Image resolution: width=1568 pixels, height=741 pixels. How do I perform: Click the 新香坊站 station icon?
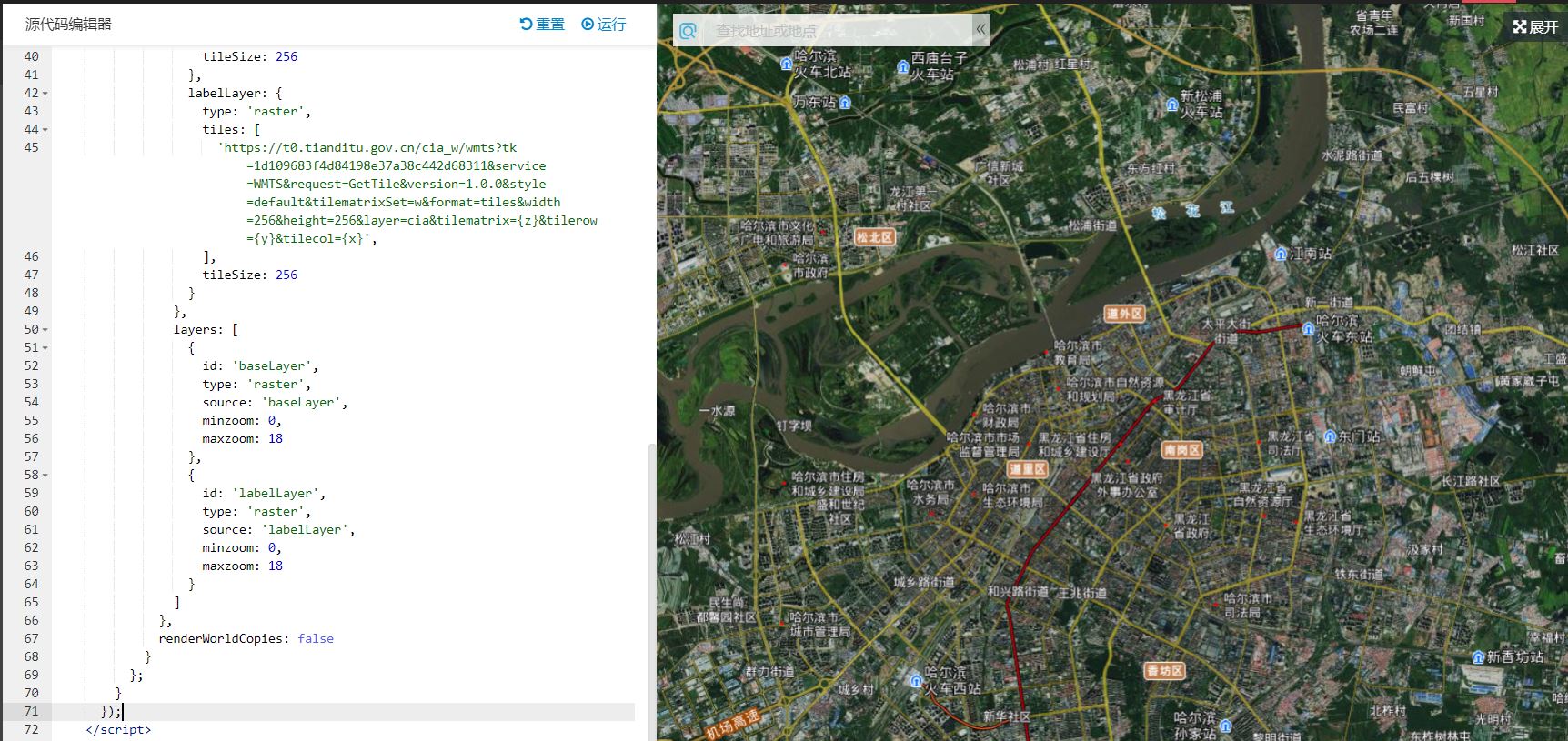tap(1478, 656)
